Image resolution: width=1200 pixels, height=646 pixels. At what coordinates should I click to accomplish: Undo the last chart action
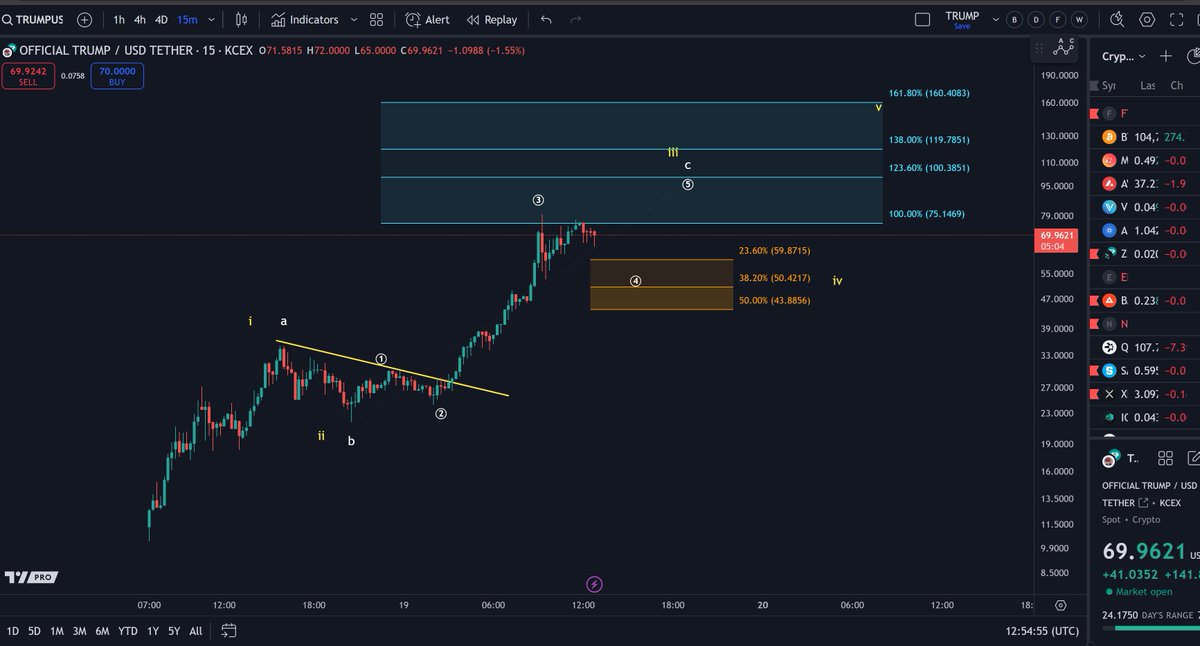(545, 19)
